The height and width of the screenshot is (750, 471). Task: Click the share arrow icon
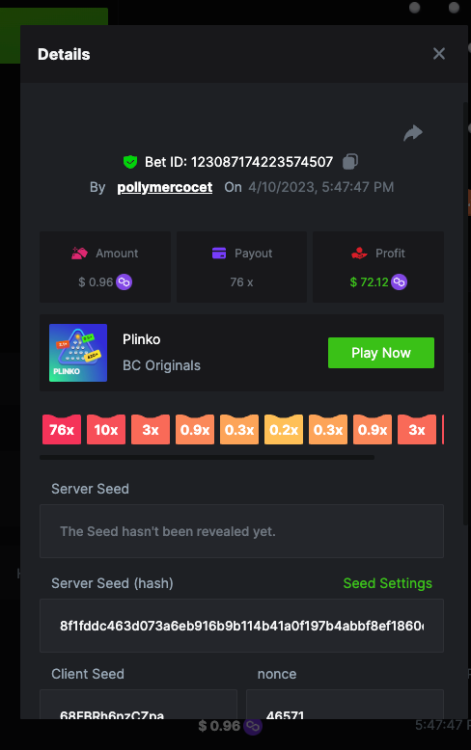tap(413, 132)
